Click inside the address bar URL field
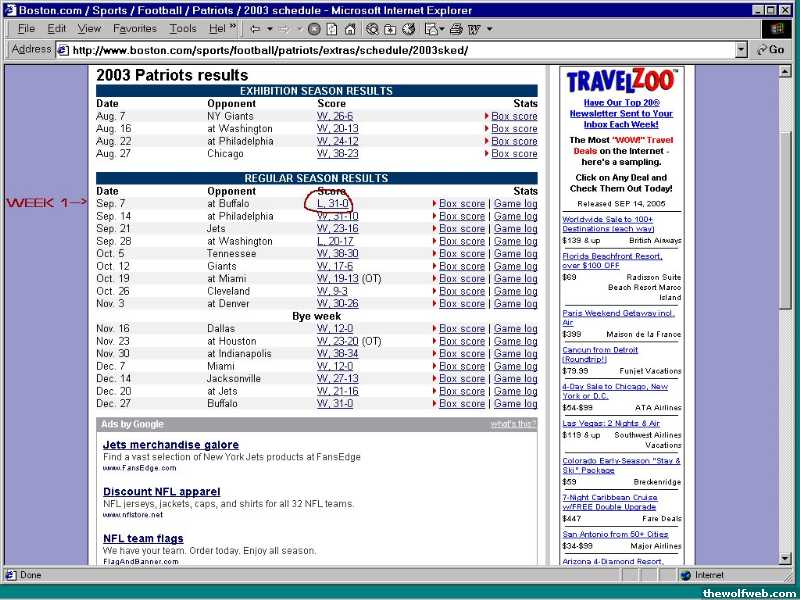This screenshot has height=600, width=800. 400,49
